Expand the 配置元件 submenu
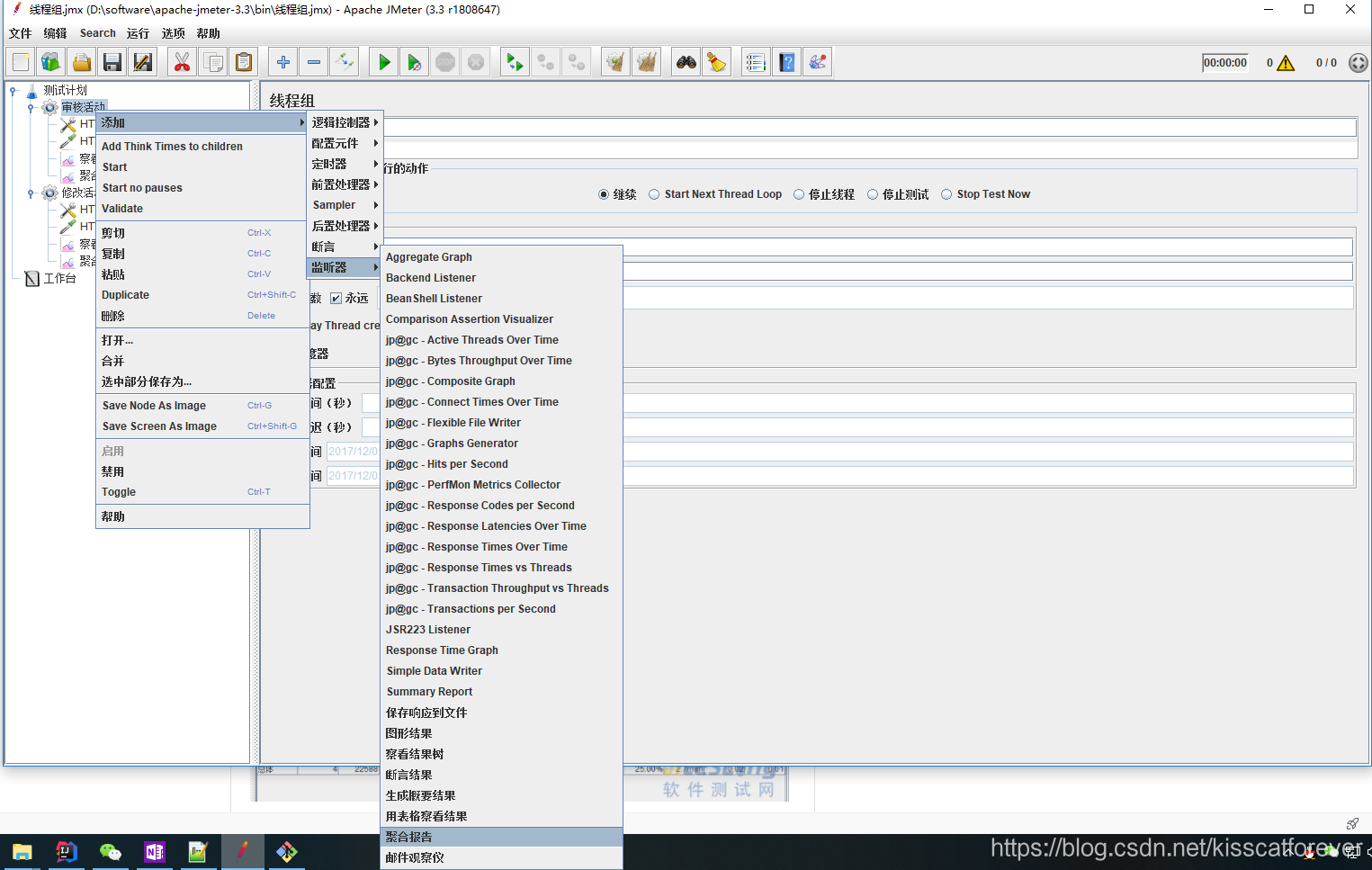 pos(345,143)
